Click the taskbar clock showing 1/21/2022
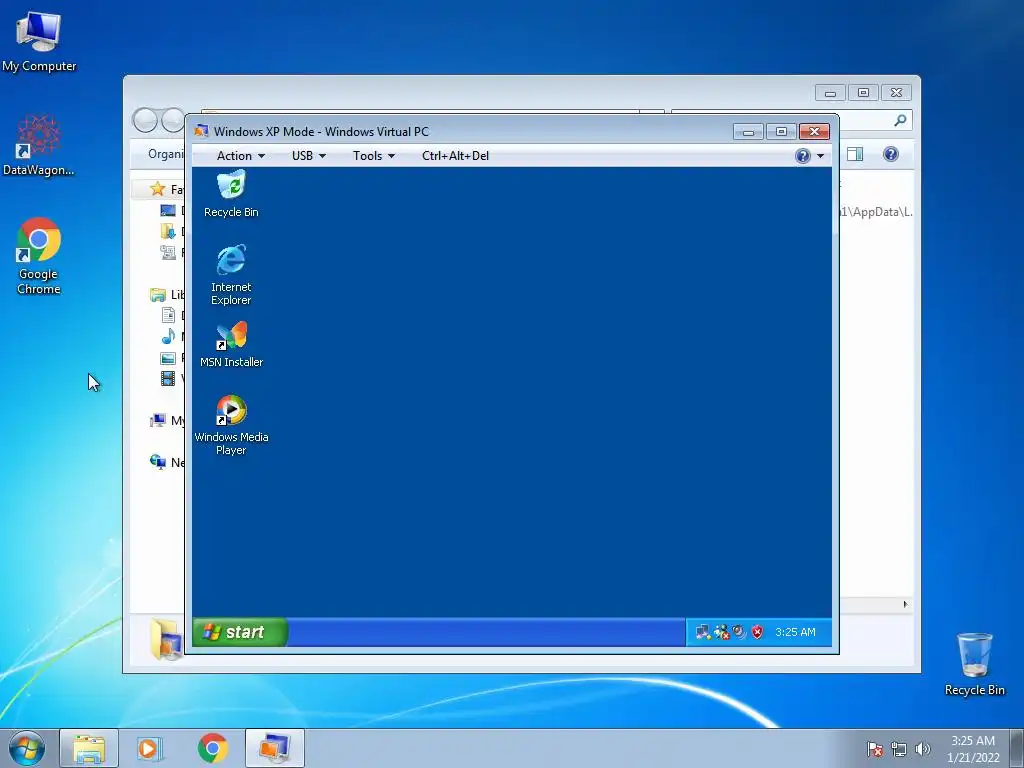 click(973, 749)
